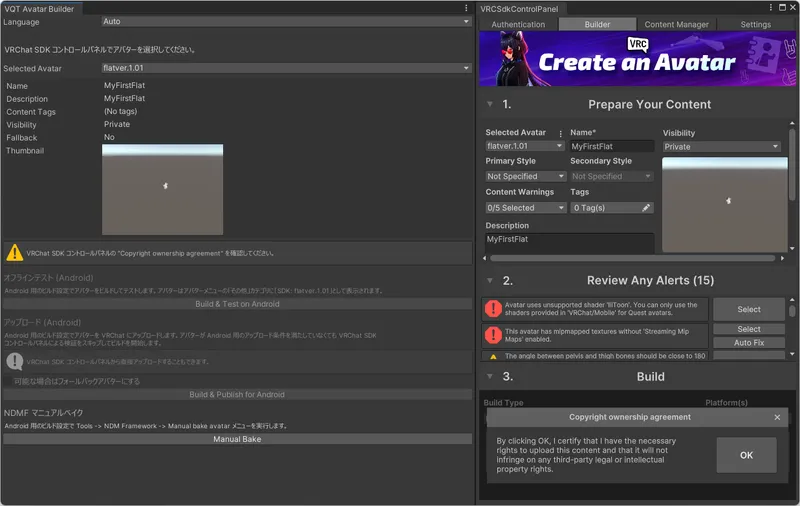This screenshot has height=506, width=800.
Task: Click yellow copyright warning triangle in VQT panel
Action: coord(15,252)
